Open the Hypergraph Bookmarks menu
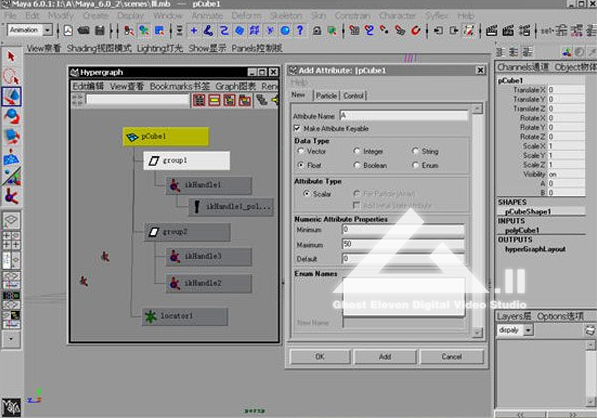 [x=180, y=86]
